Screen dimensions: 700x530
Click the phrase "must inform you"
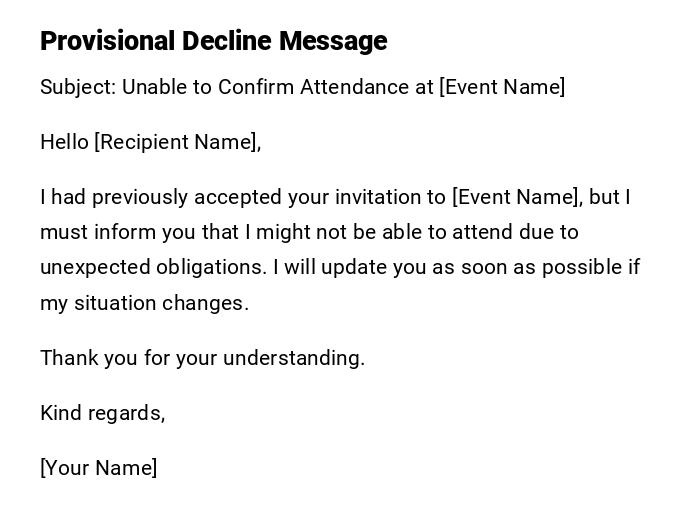(105, 232)
